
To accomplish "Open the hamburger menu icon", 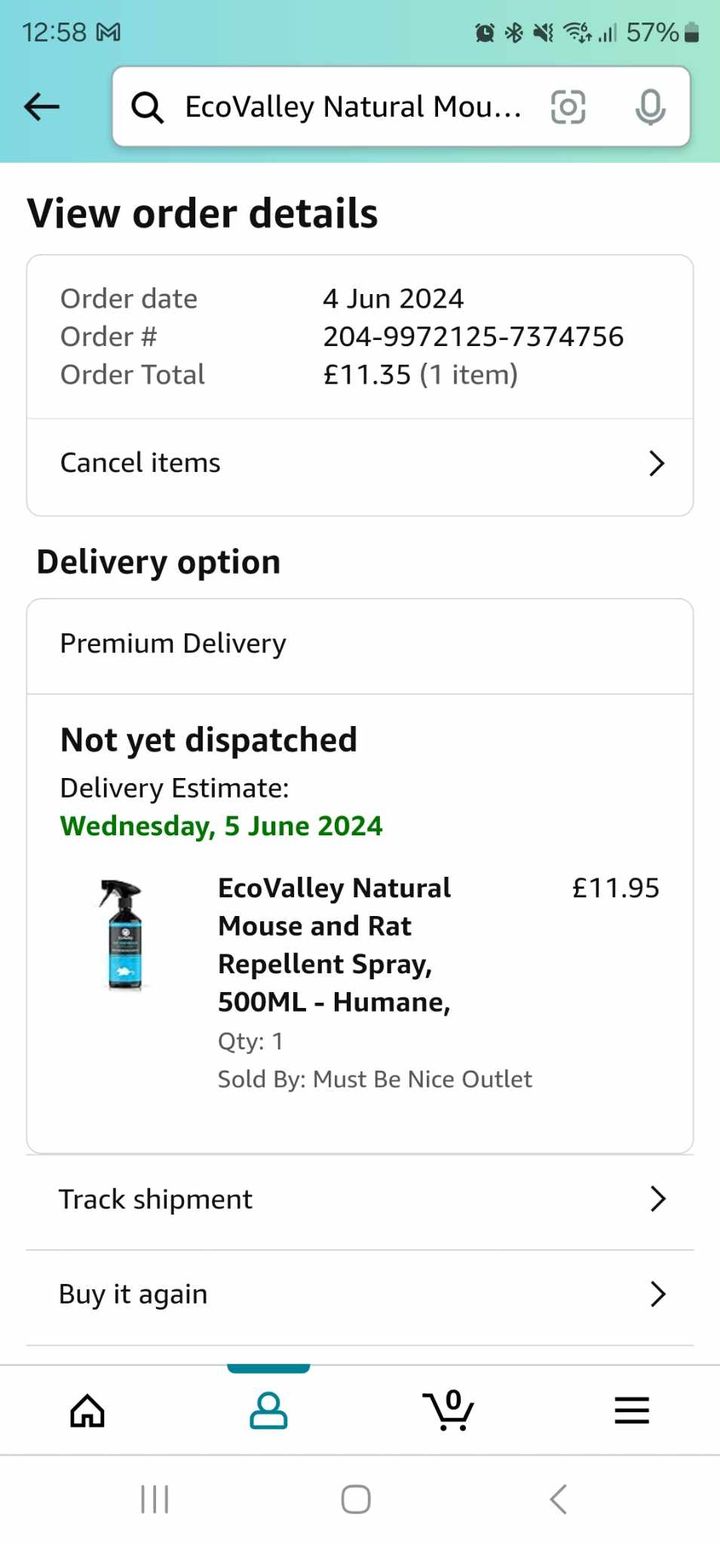I will coord(631,1410).
